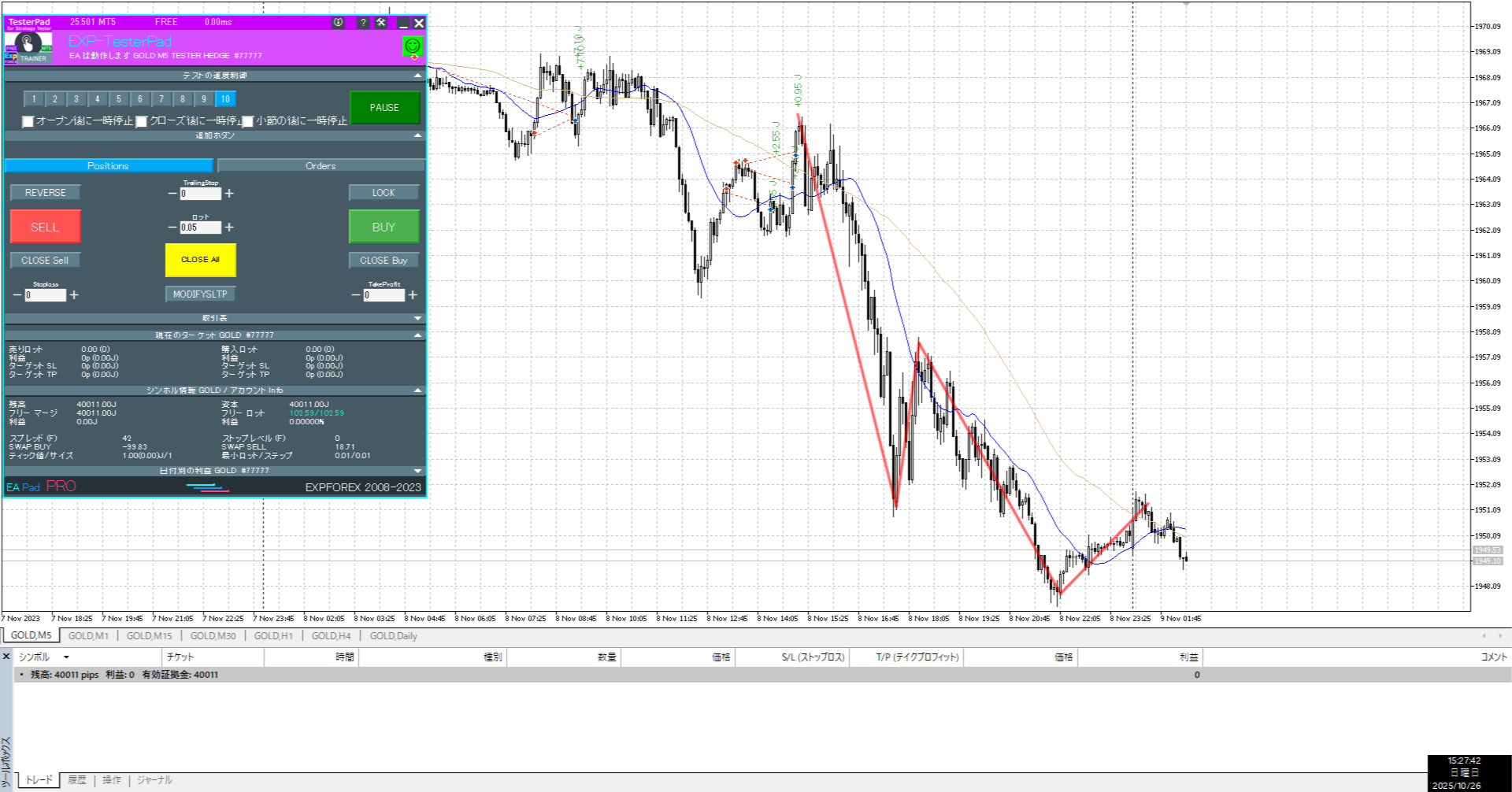Viewport: 1512px width, 792px height.
Task: Click the green smiley face icon
Action: tap(413, 46)
